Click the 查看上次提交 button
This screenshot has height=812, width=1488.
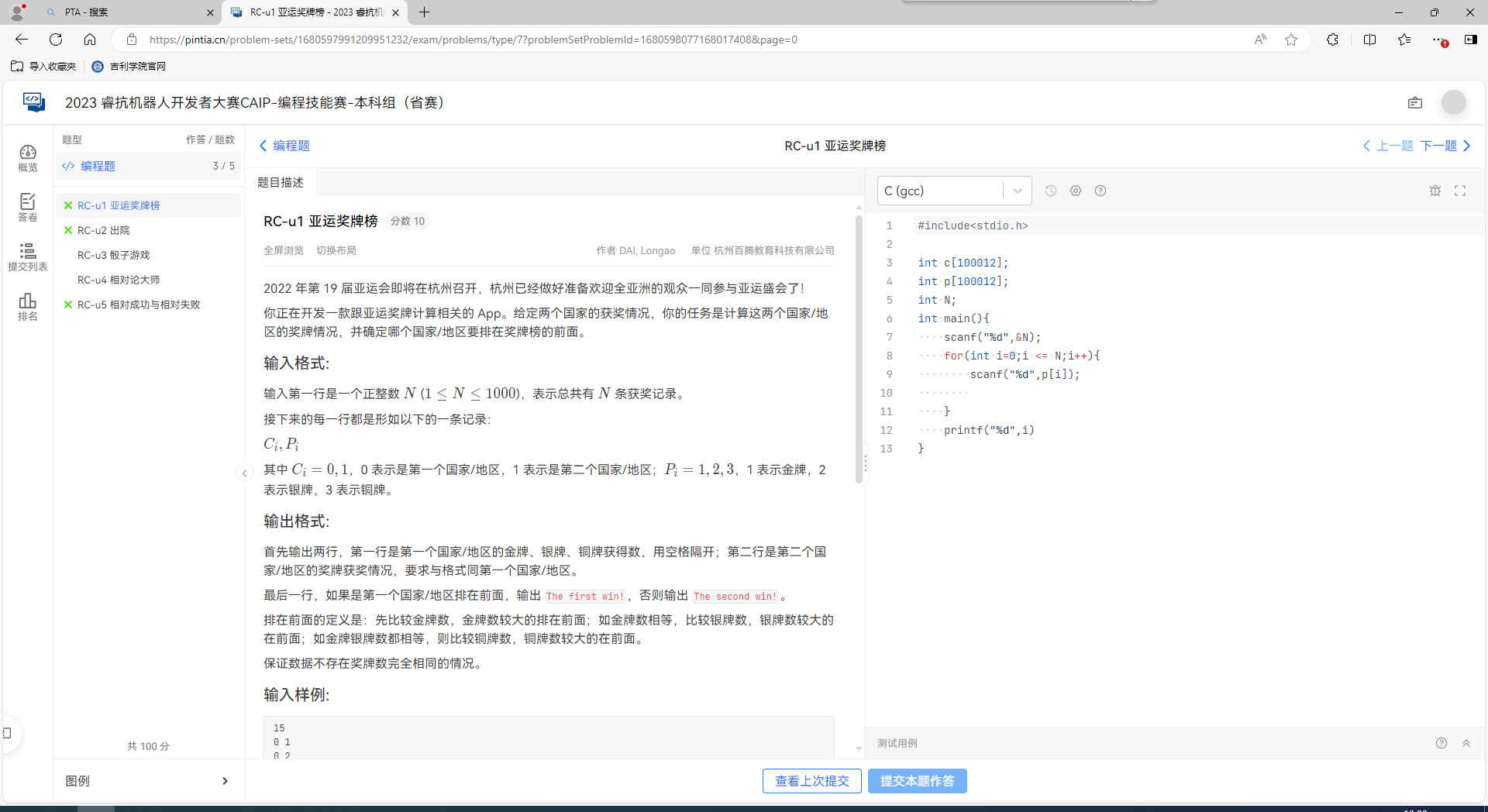tap(812, 781)
